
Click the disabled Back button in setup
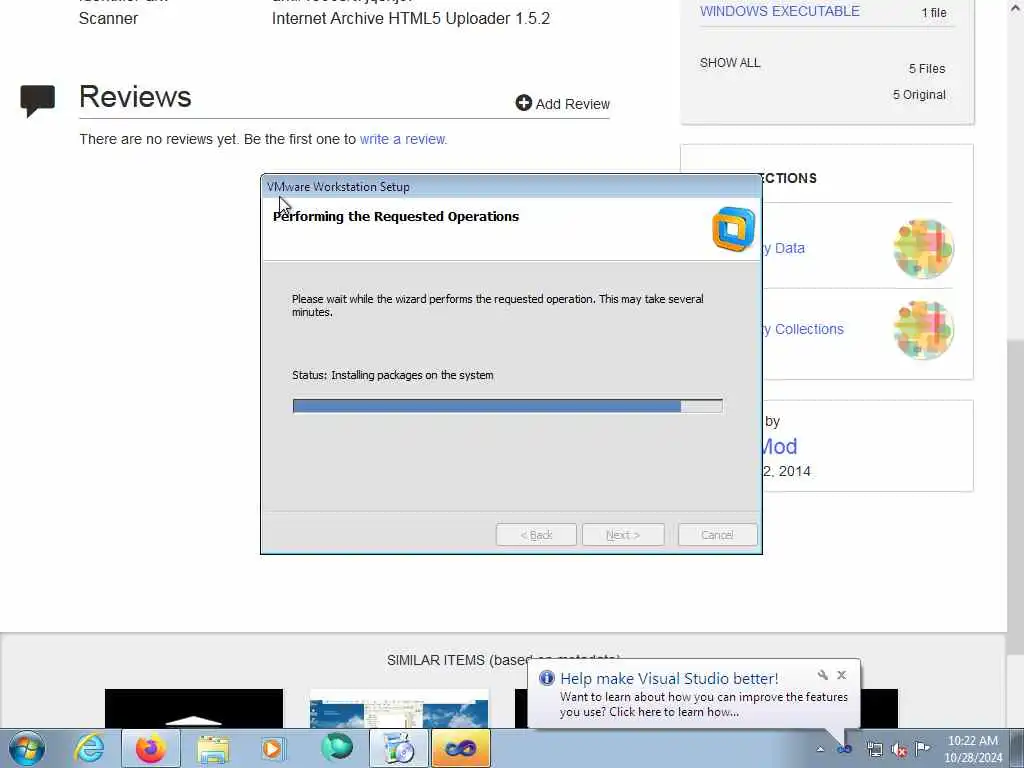tap(536, 535)
